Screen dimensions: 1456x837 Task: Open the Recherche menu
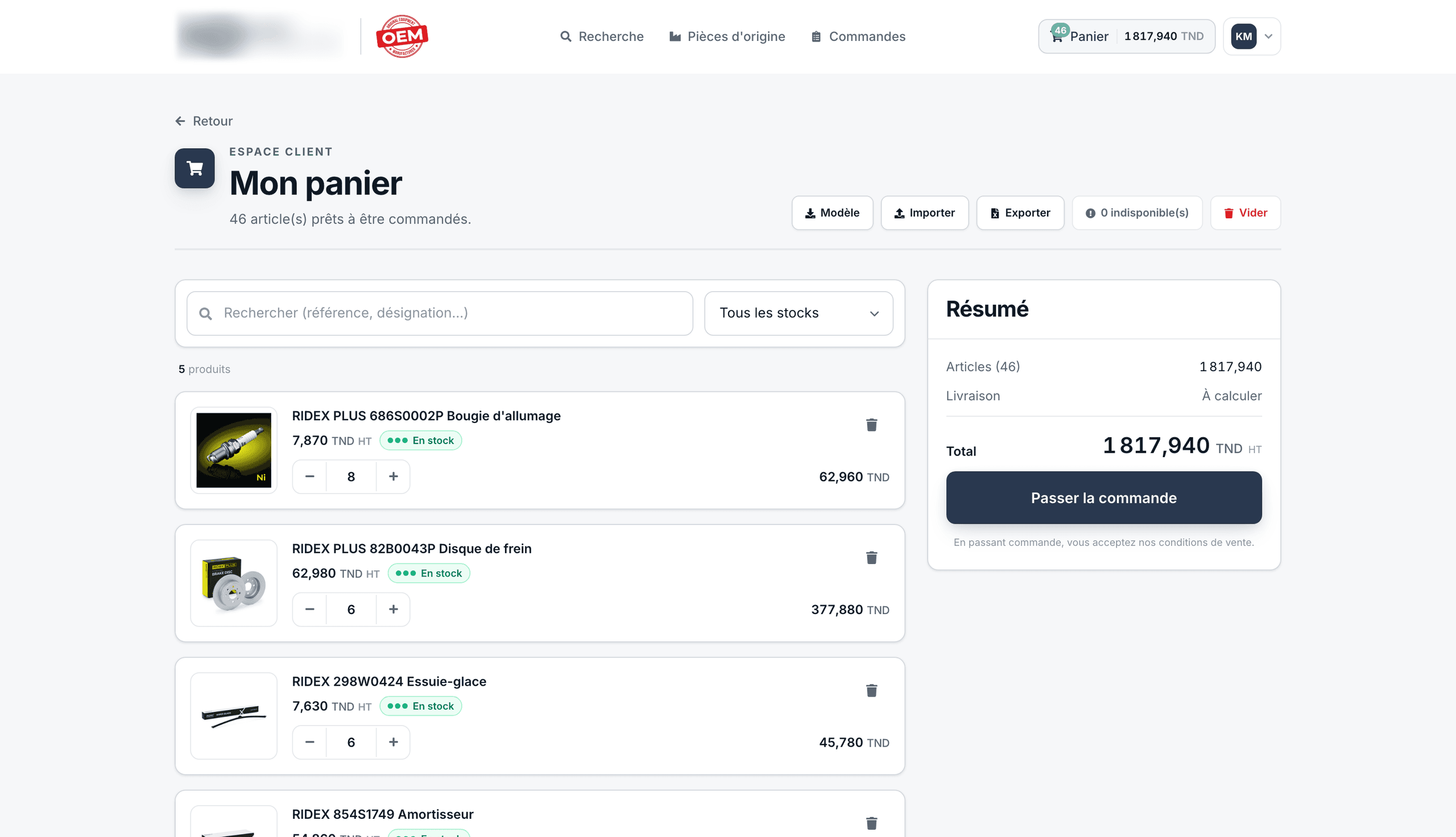click(602, 36)
